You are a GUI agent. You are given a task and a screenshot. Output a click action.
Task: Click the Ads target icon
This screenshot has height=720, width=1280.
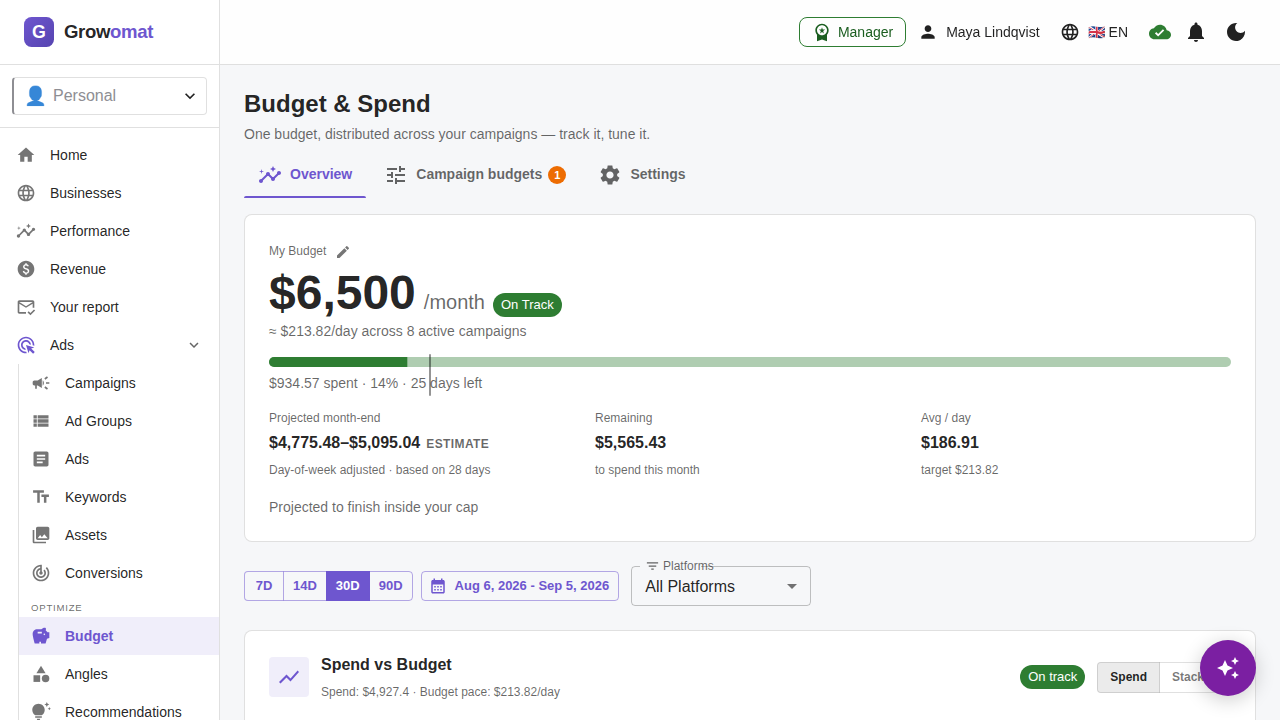click(26, 345)
